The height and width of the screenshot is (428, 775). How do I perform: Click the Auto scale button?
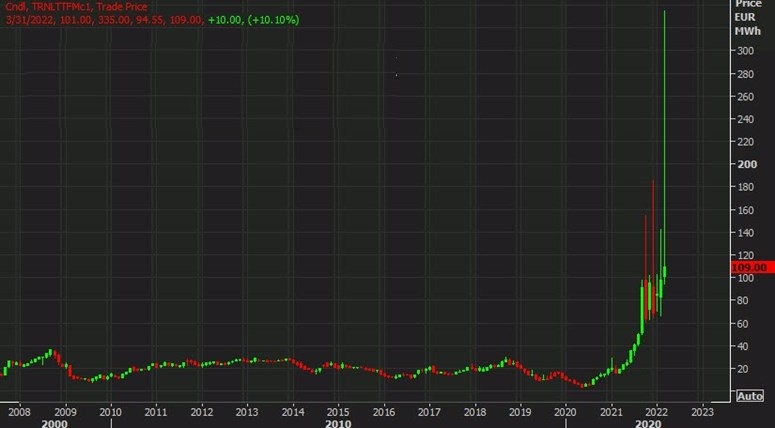coord(750,396)
